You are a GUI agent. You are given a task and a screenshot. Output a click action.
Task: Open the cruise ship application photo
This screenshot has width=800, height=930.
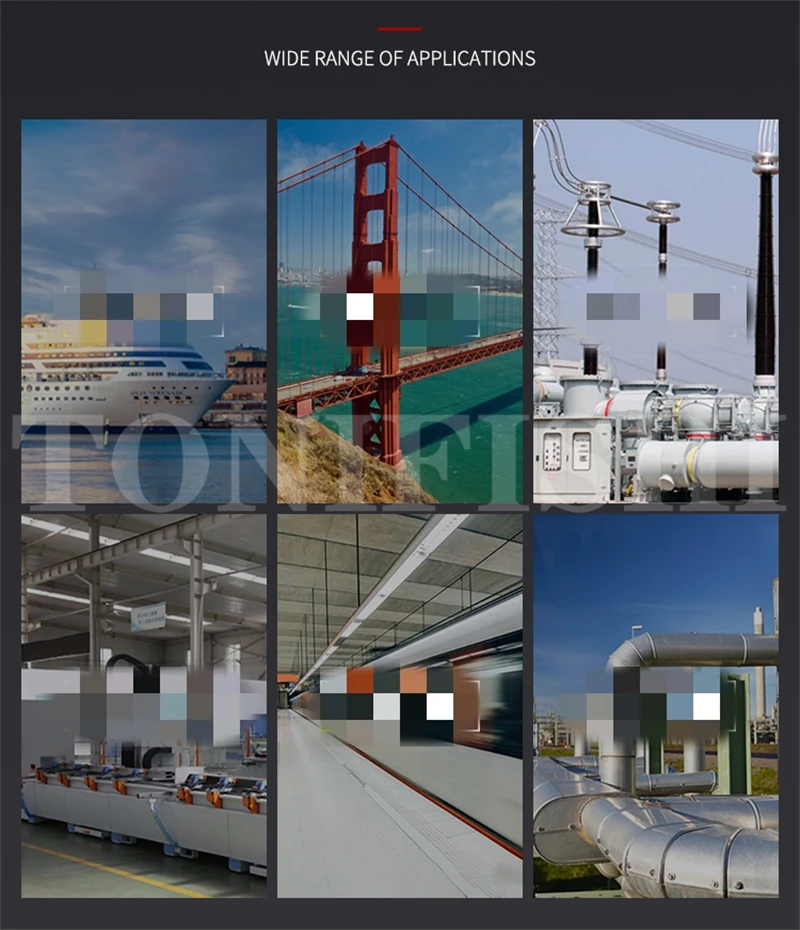coord(144,311)
